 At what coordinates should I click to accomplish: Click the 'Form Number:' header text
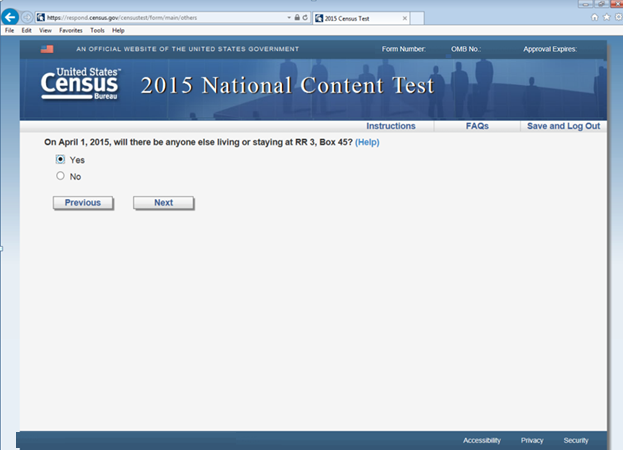404,49
